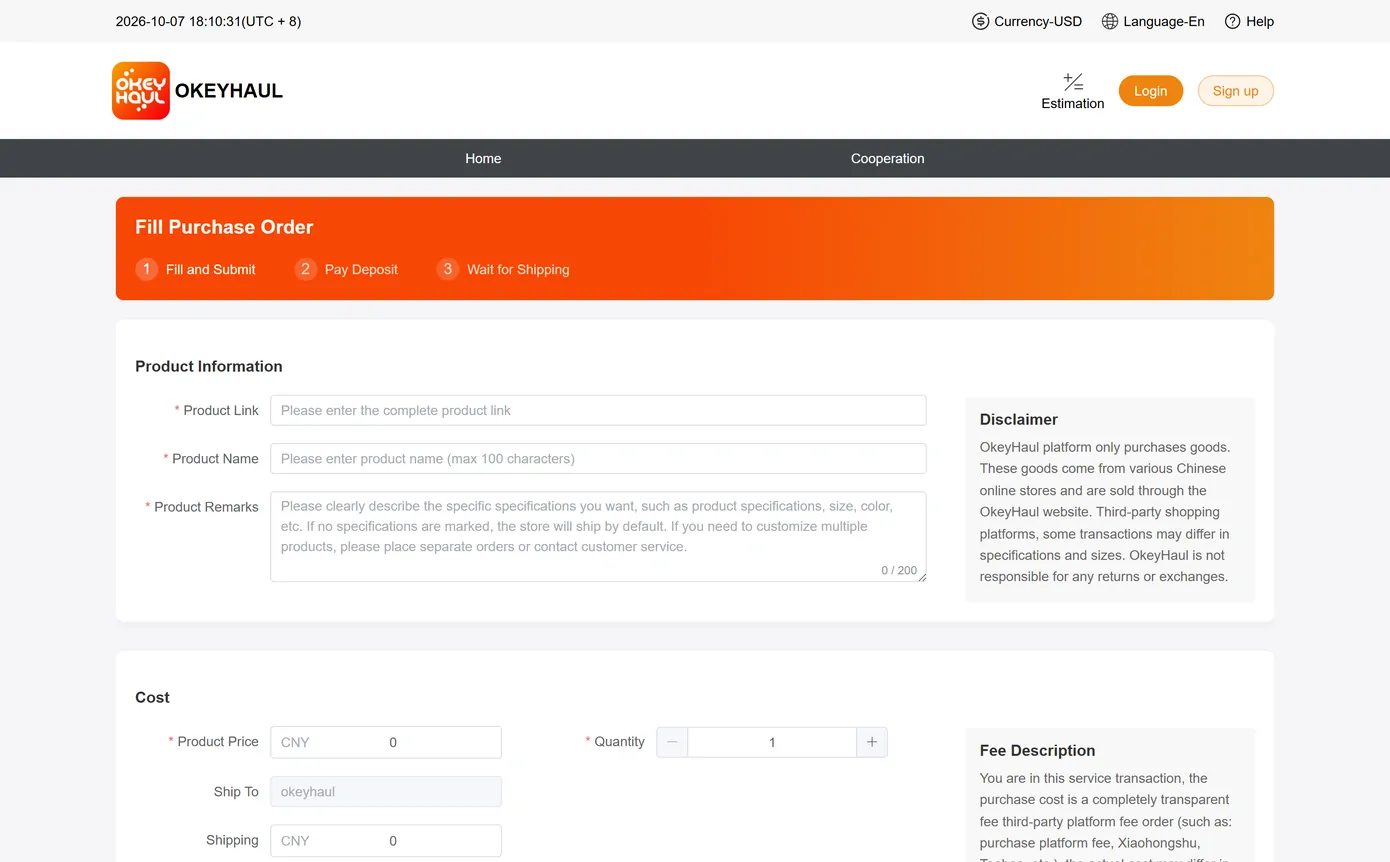Screen dimensions: 1390x862
Task: Click the Product Price CNY field
Action: coord(386,742)
